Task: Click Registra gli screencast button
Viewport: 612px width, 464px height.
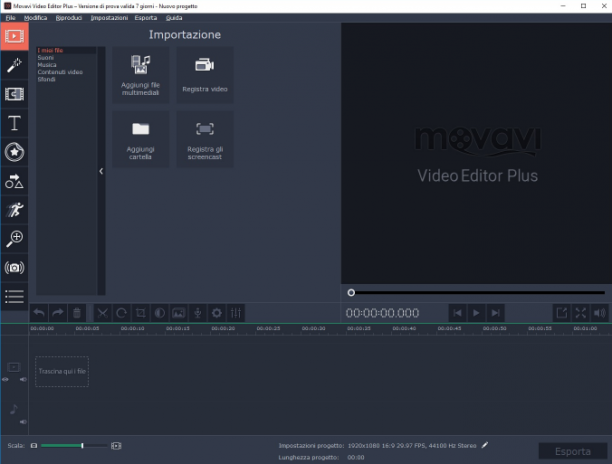Action: (205, 139)
